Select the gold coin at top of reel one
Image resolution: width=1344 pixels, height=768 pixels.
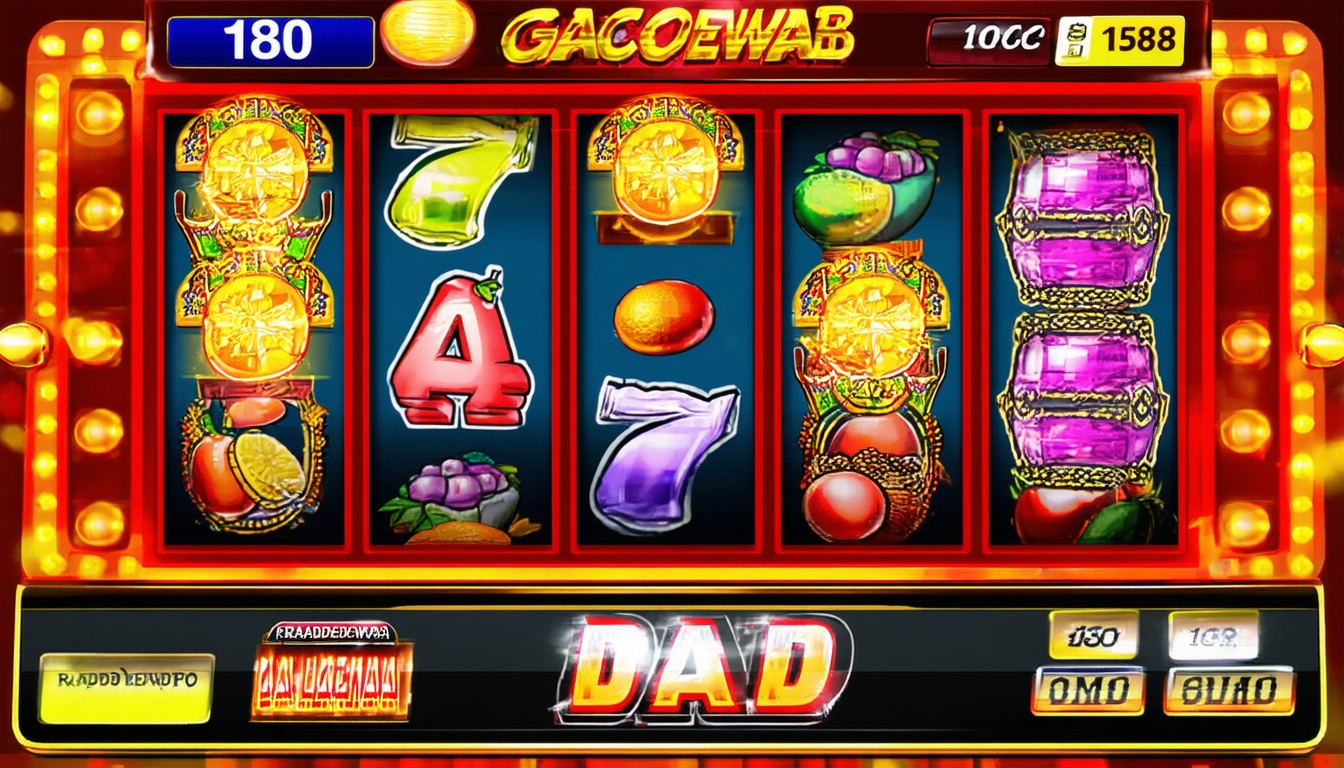tap(254, 168)
